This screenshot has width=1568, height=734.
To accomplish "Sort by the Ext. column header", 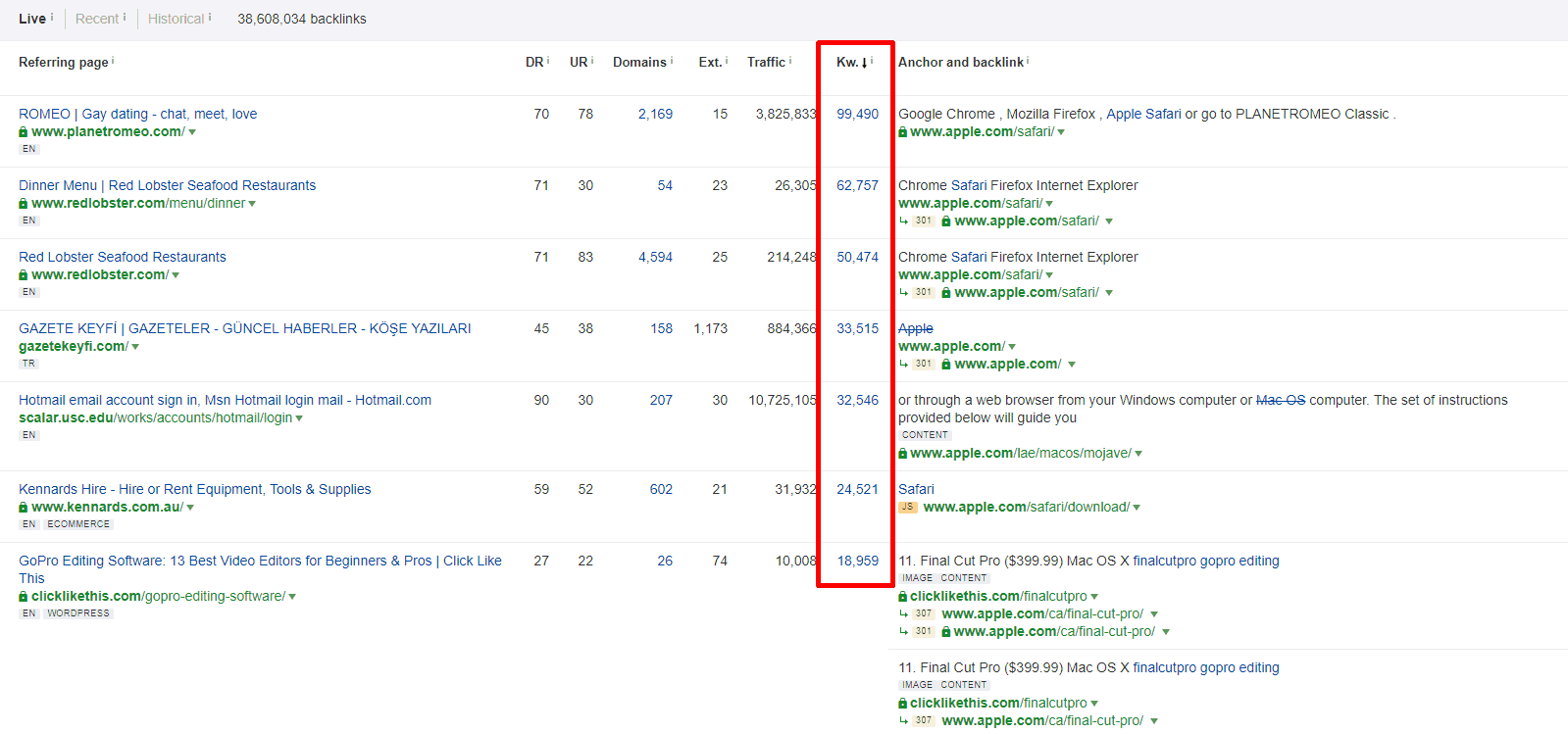I will pos(710,62).
